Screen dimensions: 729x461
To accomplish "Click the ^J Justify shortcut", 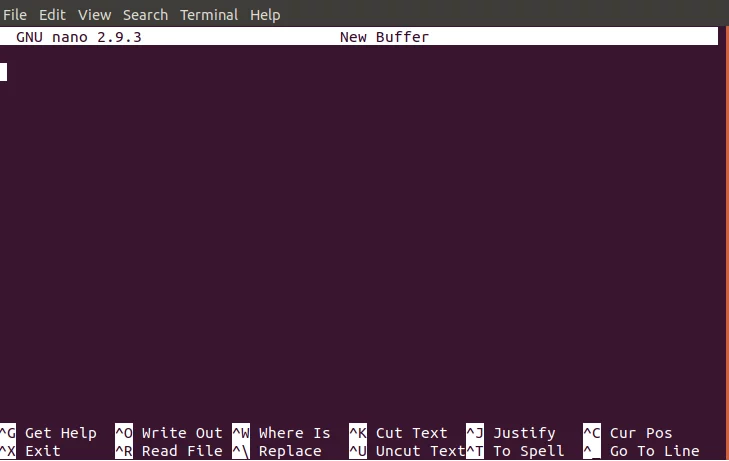I will click(x=511, y=433).
